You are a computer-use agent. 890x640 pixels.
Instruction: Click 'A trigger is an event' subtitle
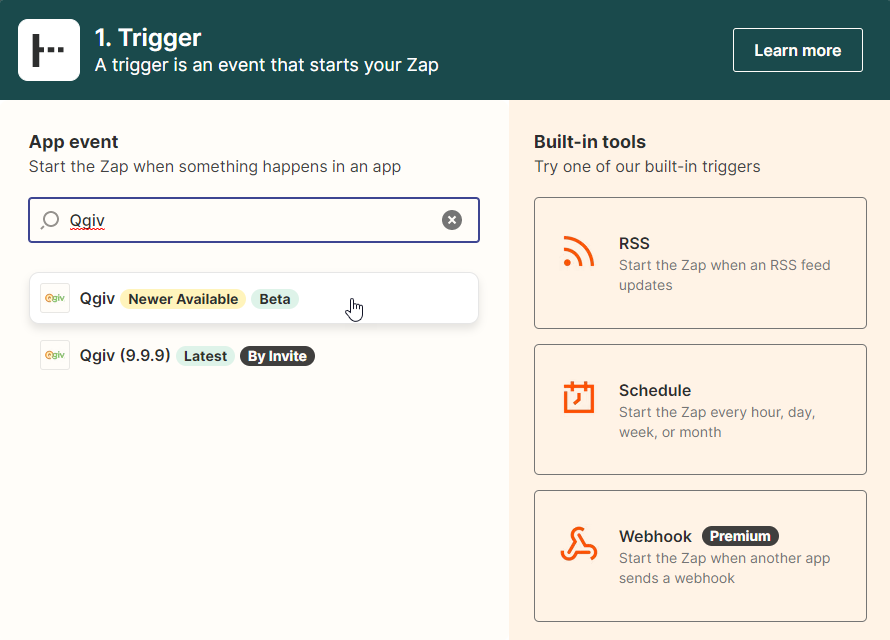[266, 65]
